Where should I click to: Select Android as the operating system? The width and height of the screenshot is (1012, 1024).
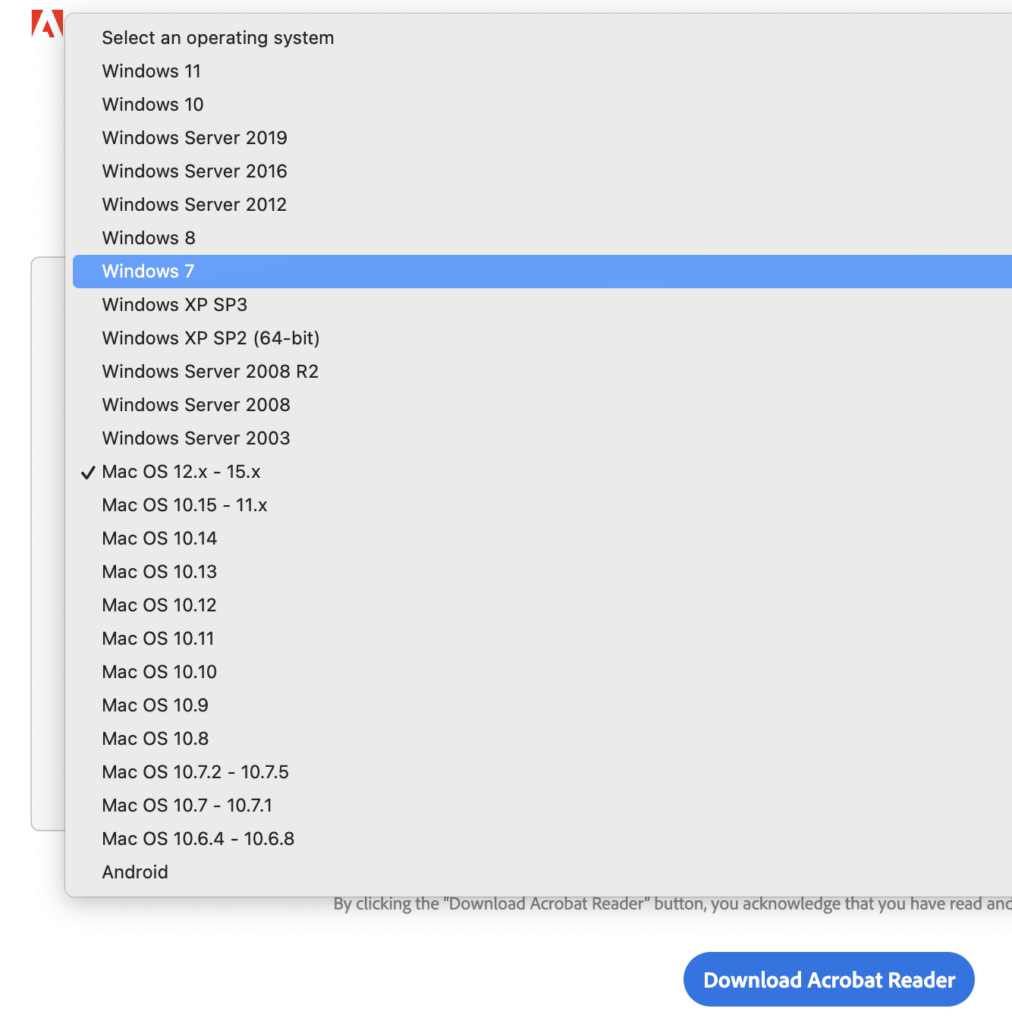pos(135,872)
